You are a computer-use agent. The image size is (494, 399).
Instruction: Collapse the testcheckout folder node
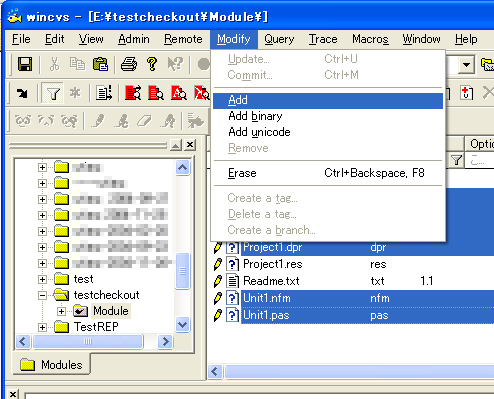pyautogui.click(x=42, y=295)
